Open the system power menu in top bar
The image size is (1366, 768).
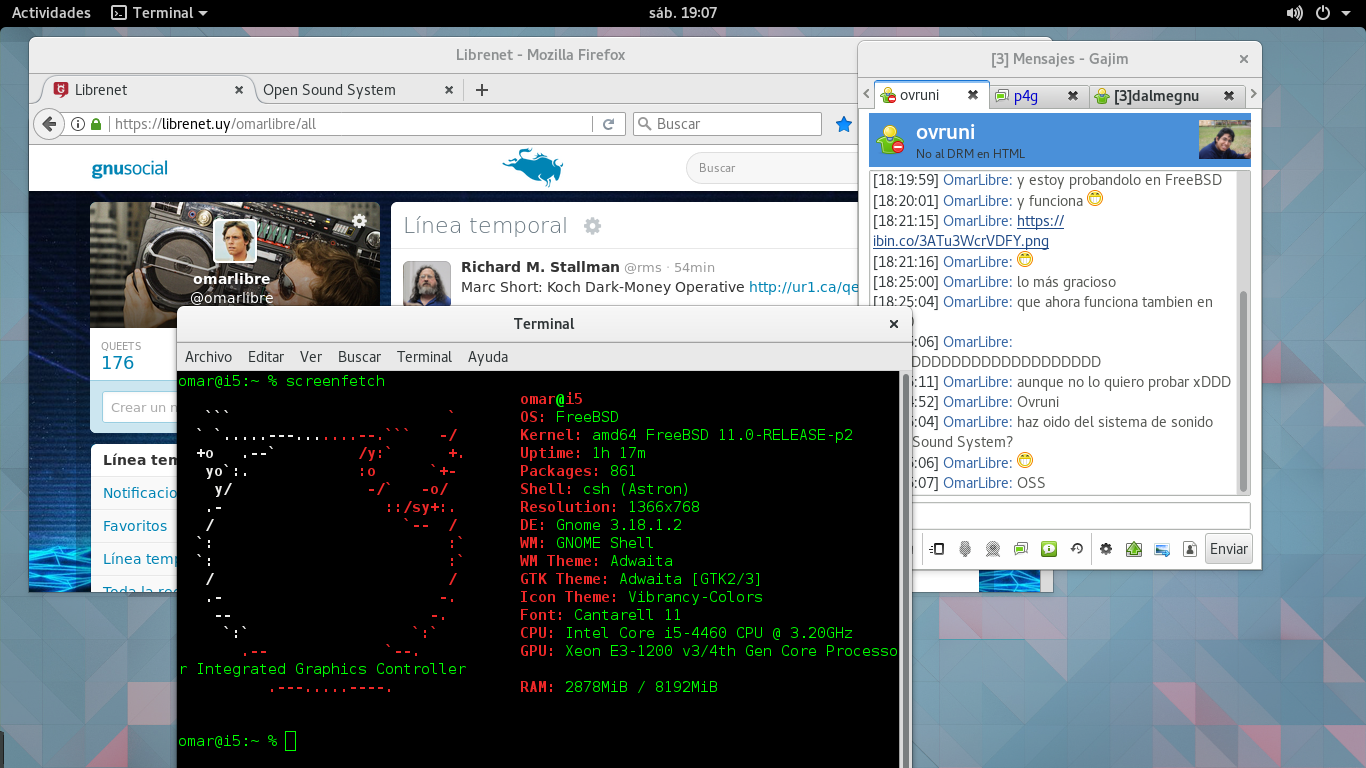(1330, 13)
